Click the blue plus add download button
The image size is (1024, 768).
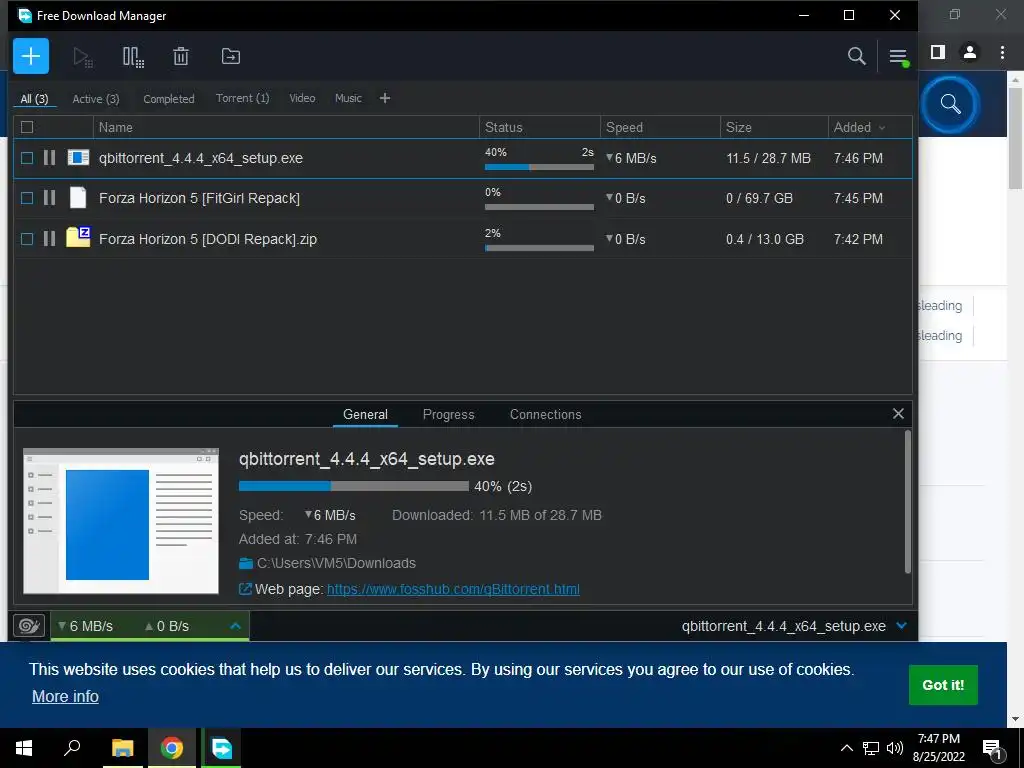31,56
